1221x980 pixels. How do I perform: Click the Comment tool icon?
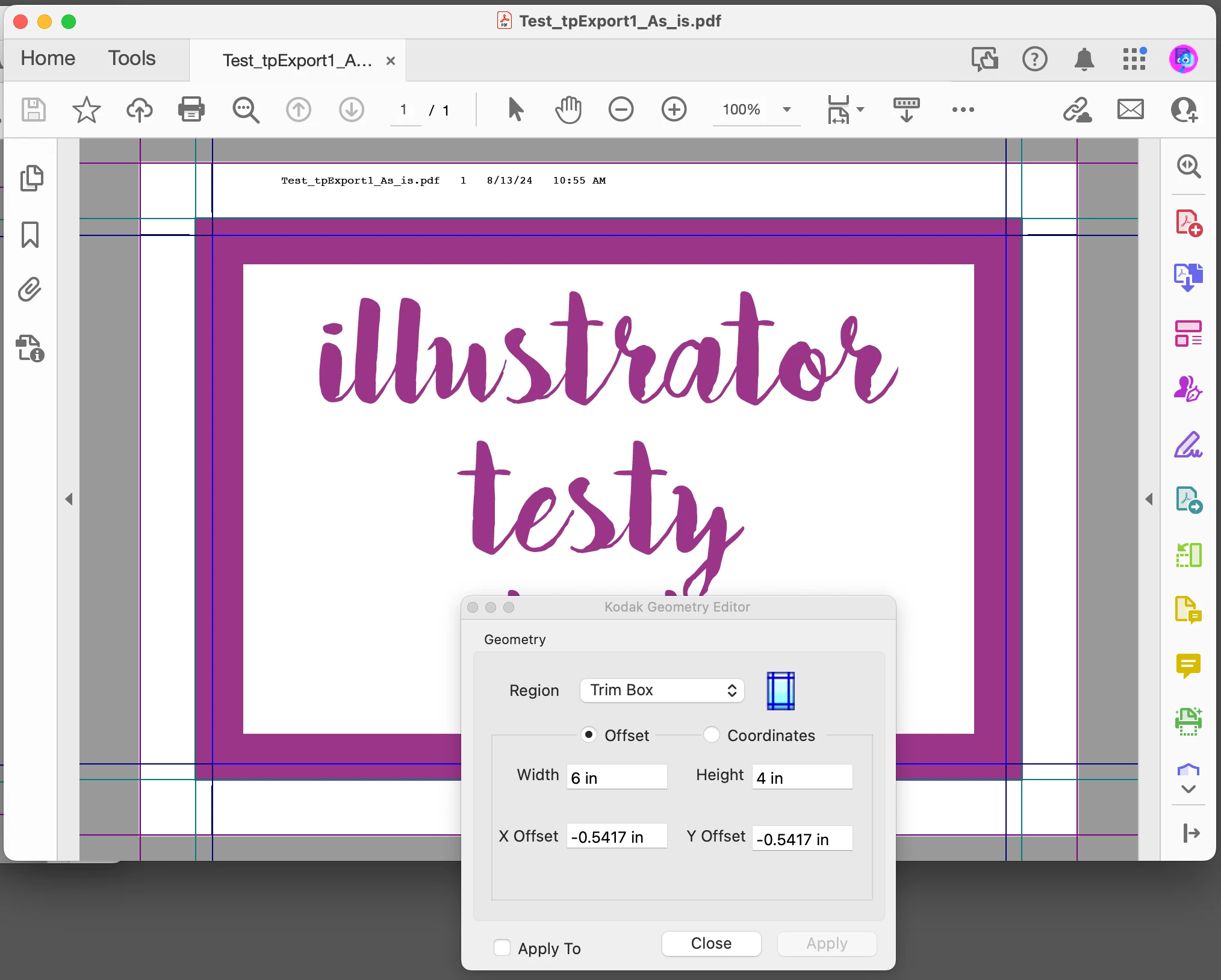pyautogui.click(x=1188, y=665)
